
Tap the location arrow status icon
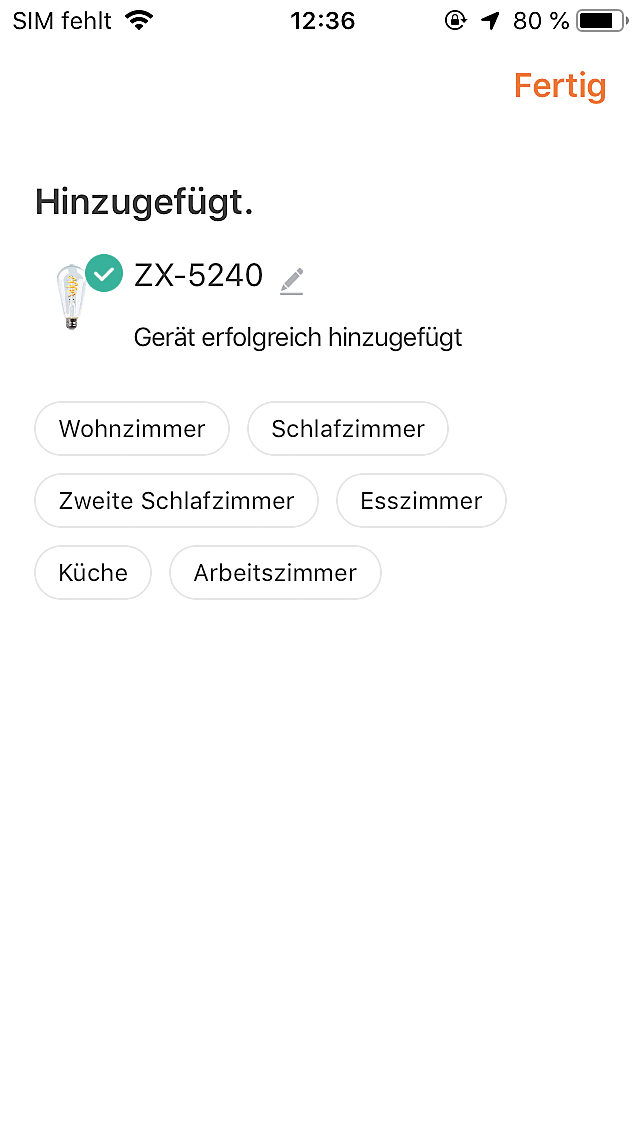pyautogui.click(x=489, y=20)
